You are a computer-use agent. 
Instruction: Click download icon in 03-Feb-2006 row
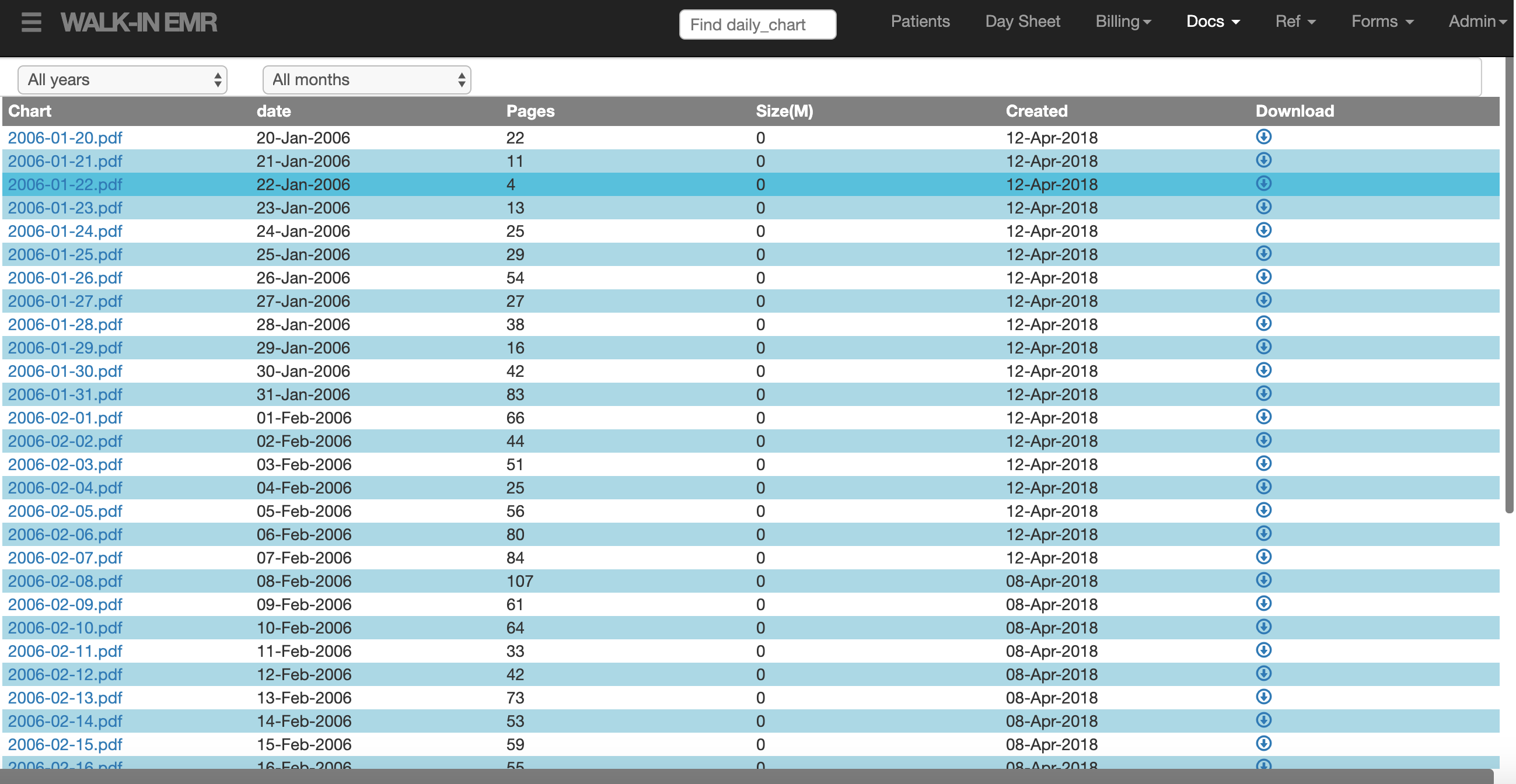[x=1263, y=464]
